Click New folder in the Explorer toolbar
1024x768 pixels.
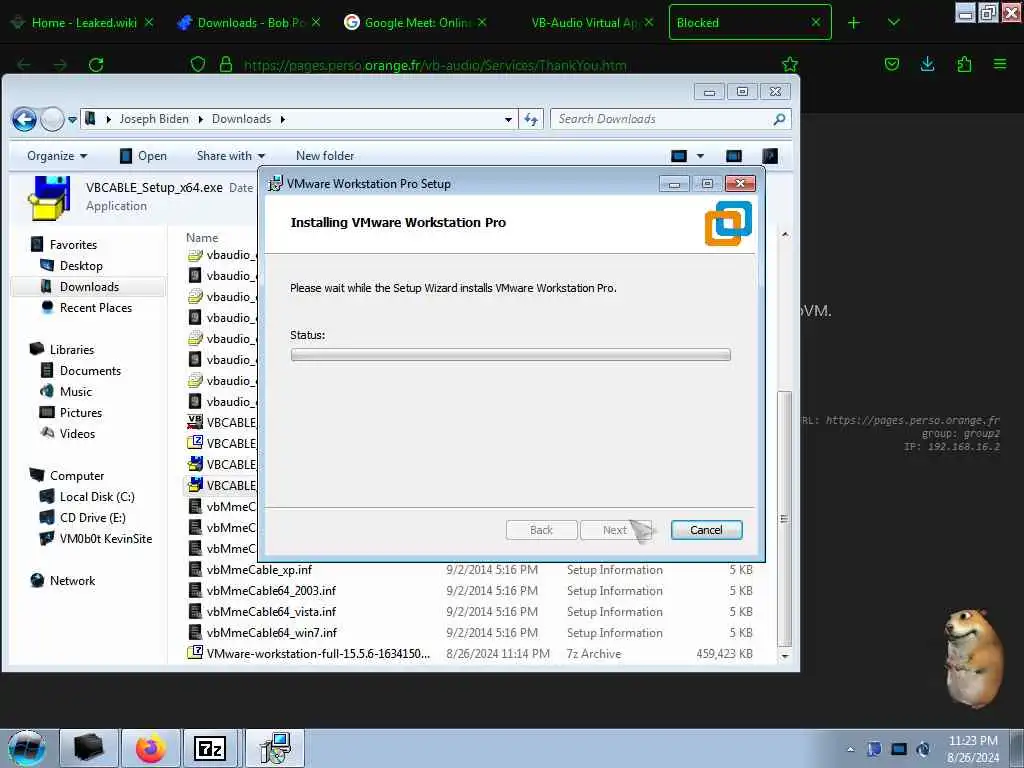(325, 155)
